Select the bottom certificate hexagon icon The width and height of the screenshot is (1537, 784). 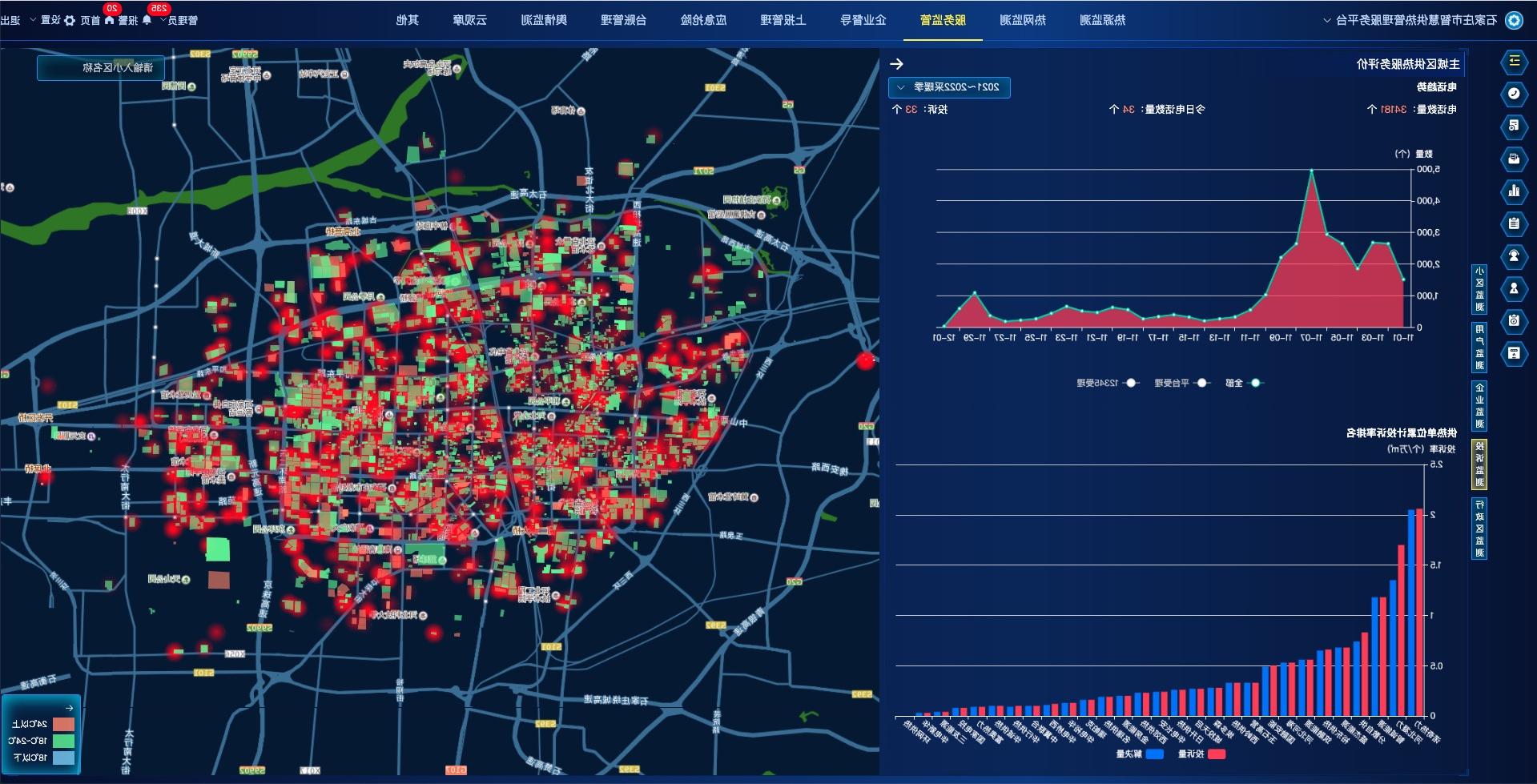click(1514, 353)
